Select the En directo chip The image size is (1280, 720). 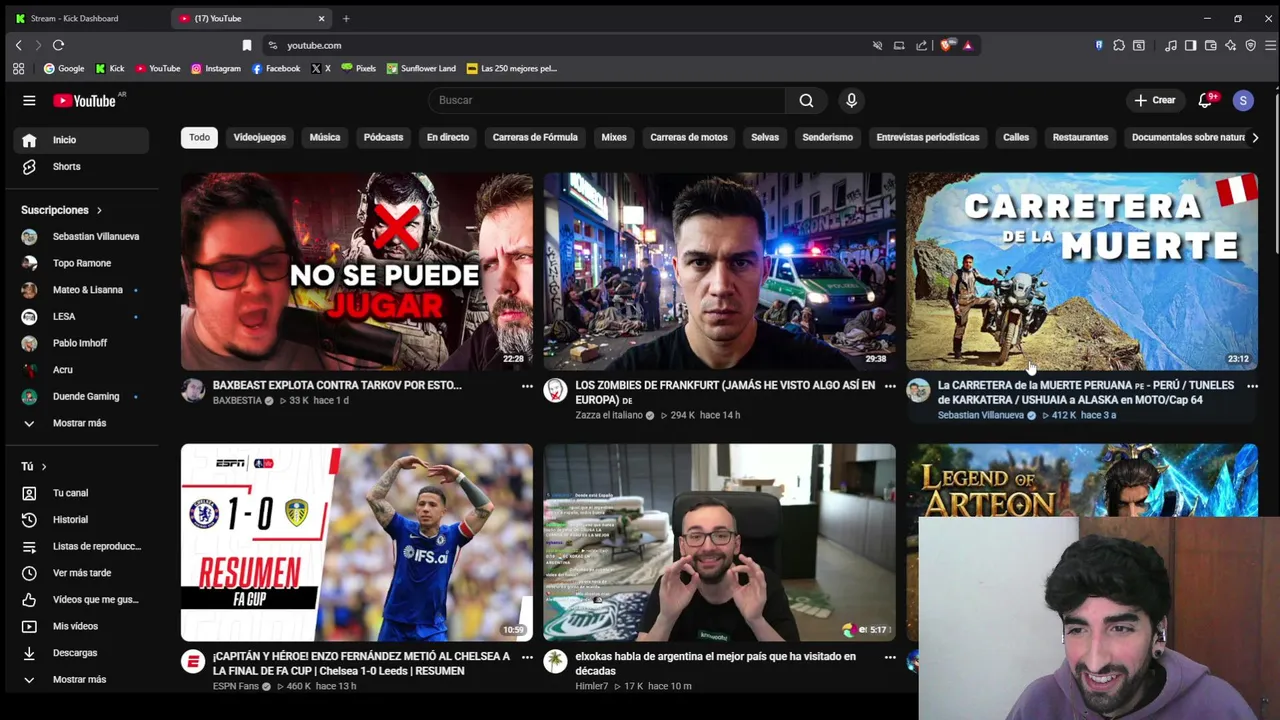click(448, 137)
